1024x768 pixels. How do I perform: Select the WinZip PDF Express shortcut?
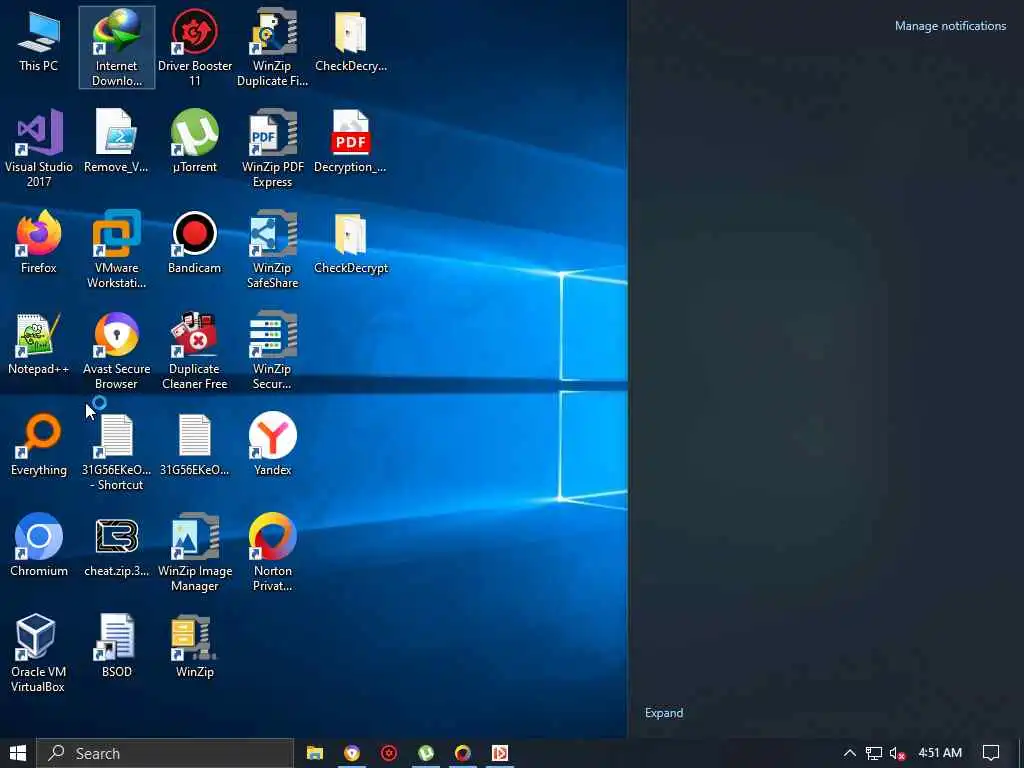(x=272, y=148)
